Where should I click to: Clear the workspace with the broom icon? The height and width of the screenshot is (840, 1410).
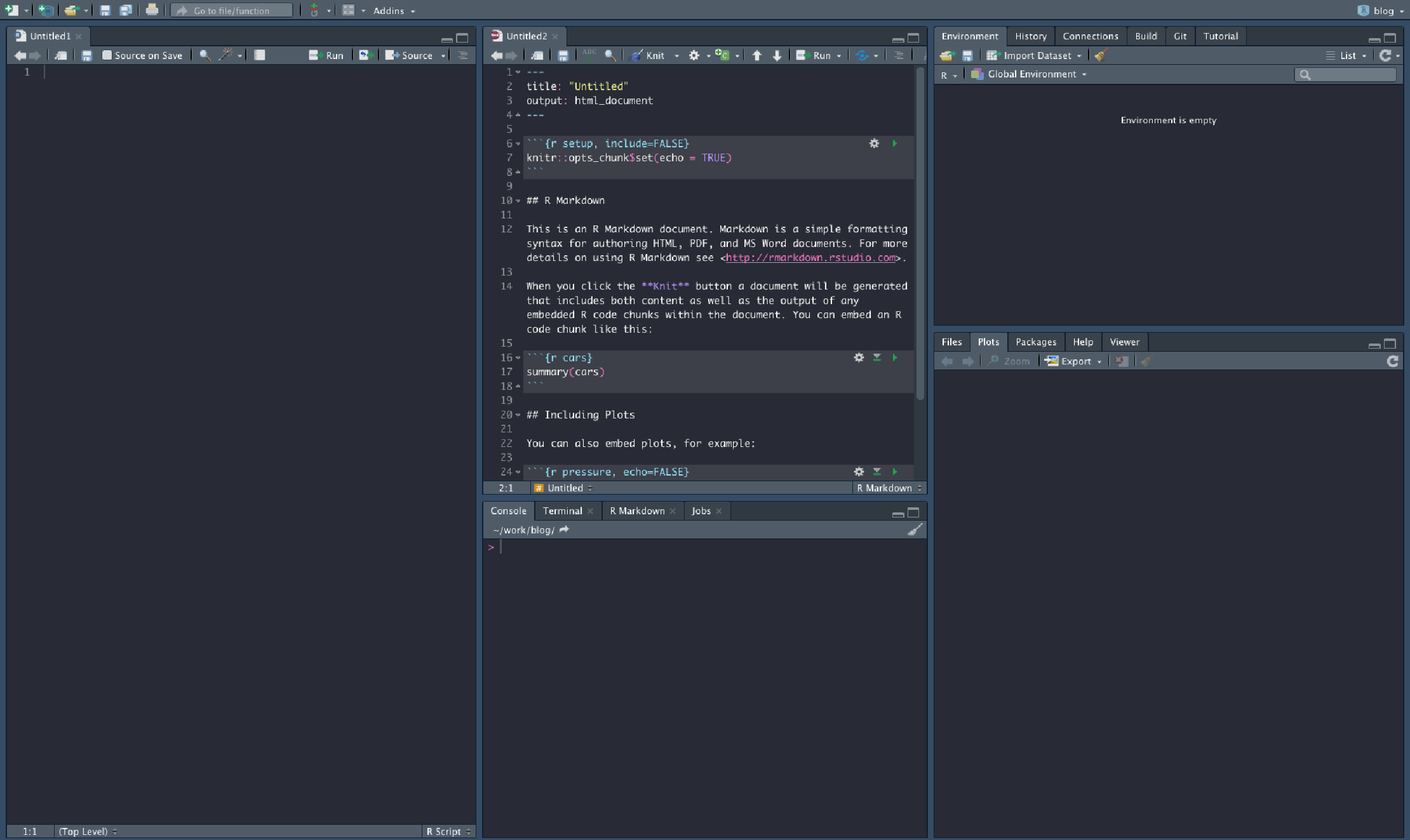tap(1101, 55)
